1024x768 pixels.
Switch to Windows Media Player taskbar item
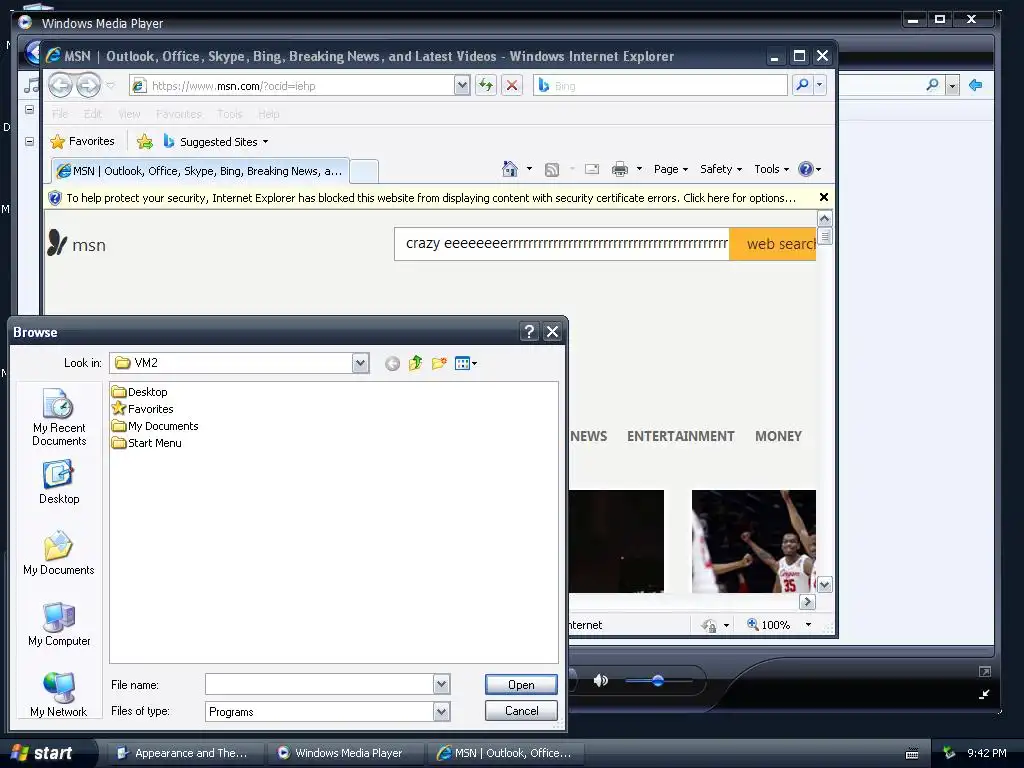[347, 753]
